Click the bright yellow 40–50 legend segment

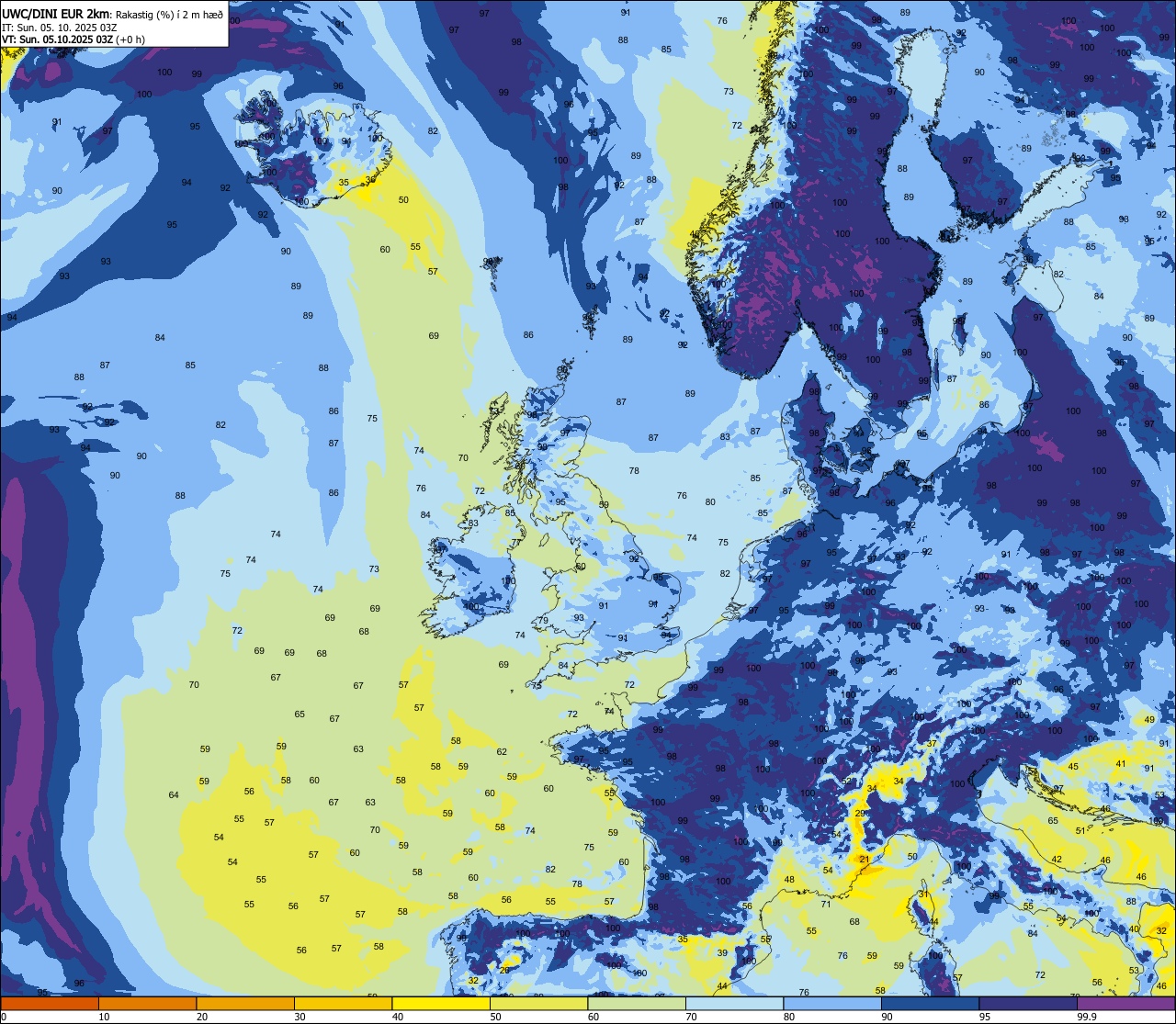[x=441, y=1003]
